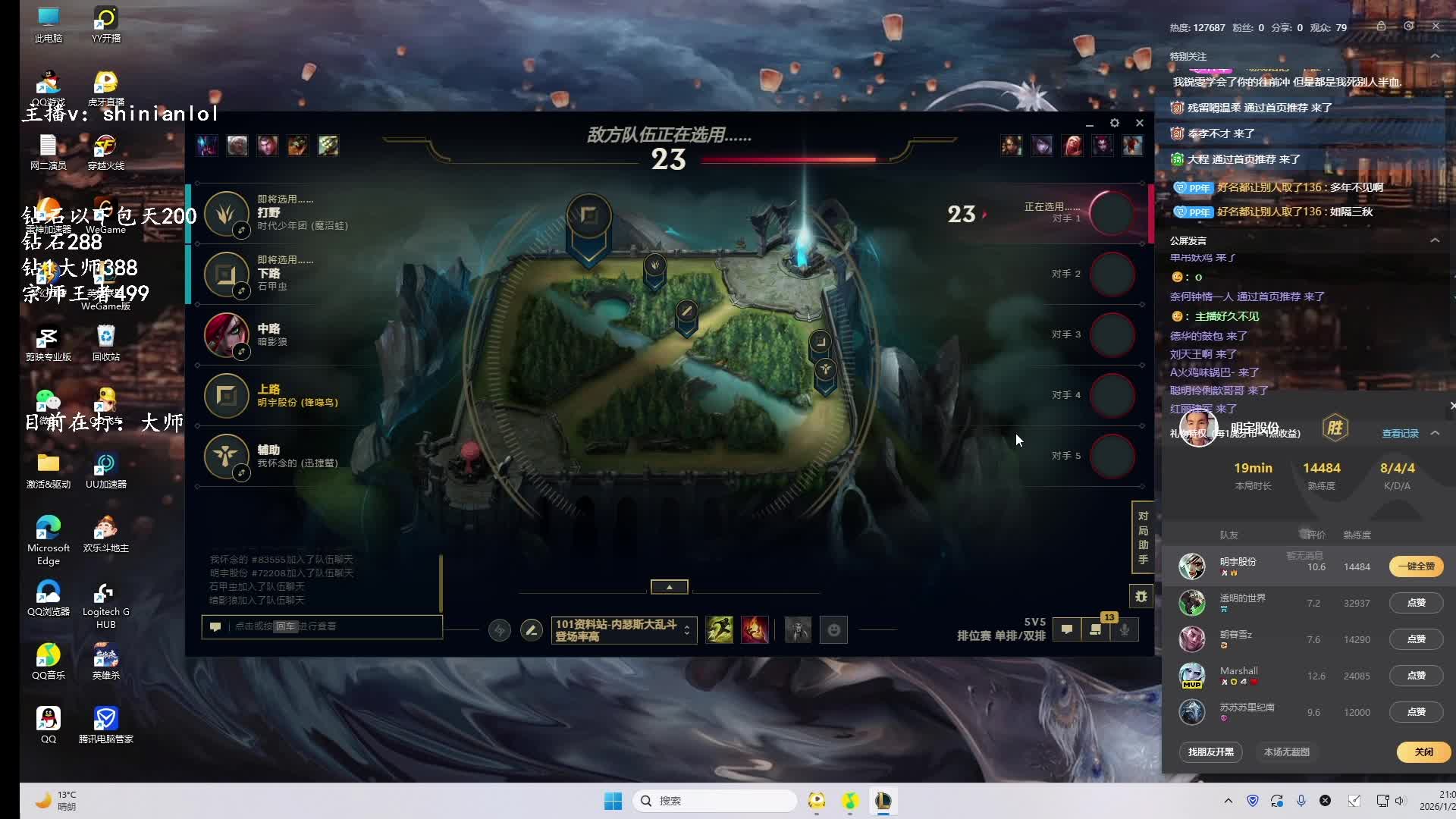Toggle the voice chat microphone button

(x=1125, y=629)
